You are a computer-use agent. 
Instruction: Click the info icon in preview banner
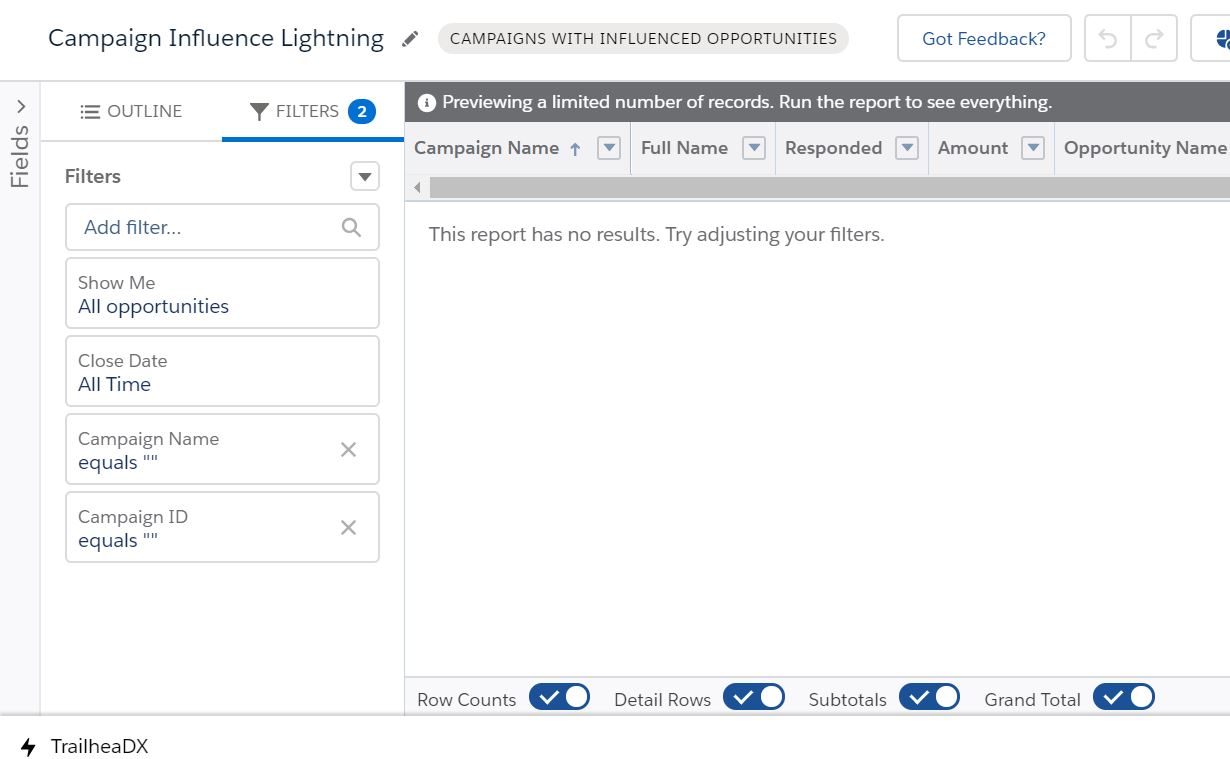(427, 102)
